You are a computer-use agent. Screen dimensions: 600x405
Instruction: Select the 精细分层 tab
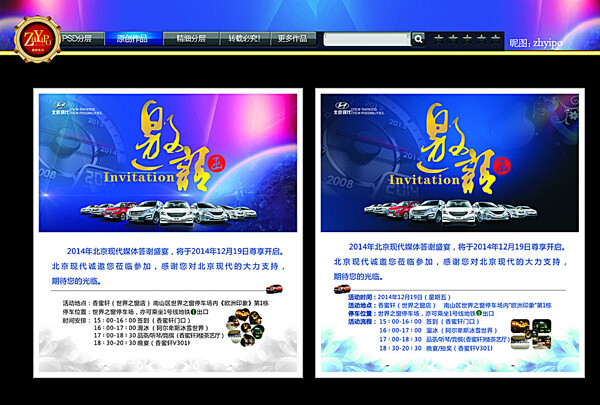(191, 38)
